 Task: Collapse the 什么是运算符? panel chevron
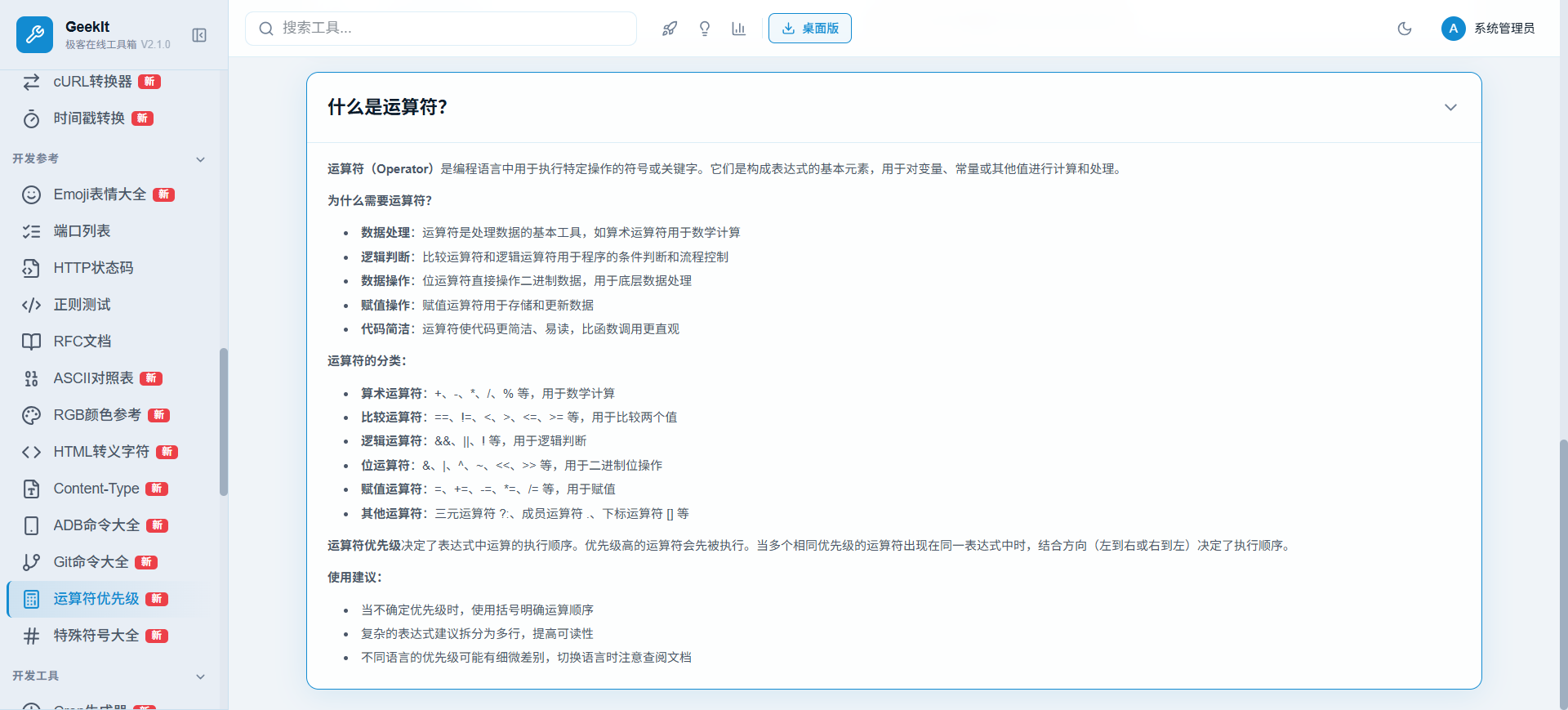click(x=1450, y=107)
